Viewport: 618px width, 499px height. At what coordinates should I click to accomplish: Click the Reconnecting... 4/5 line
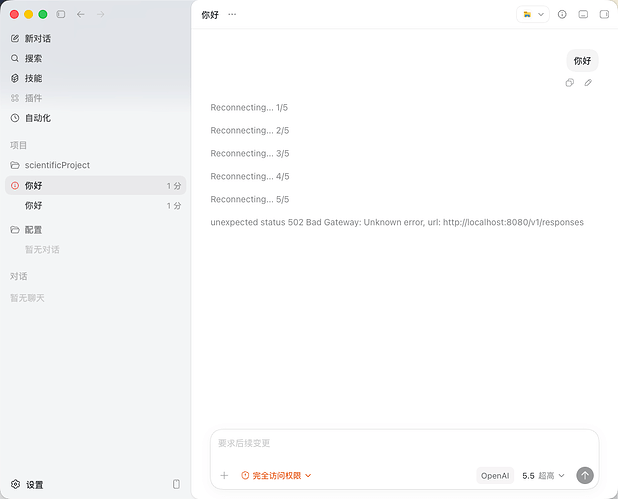pyautogui.click(x=249, y=177)
